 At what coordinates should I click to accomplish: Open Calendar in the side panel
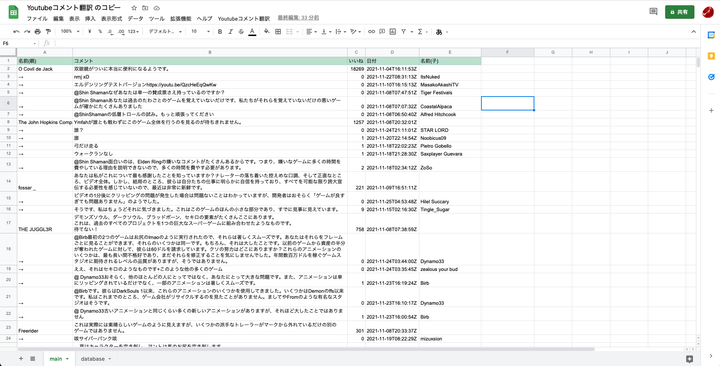711,35
